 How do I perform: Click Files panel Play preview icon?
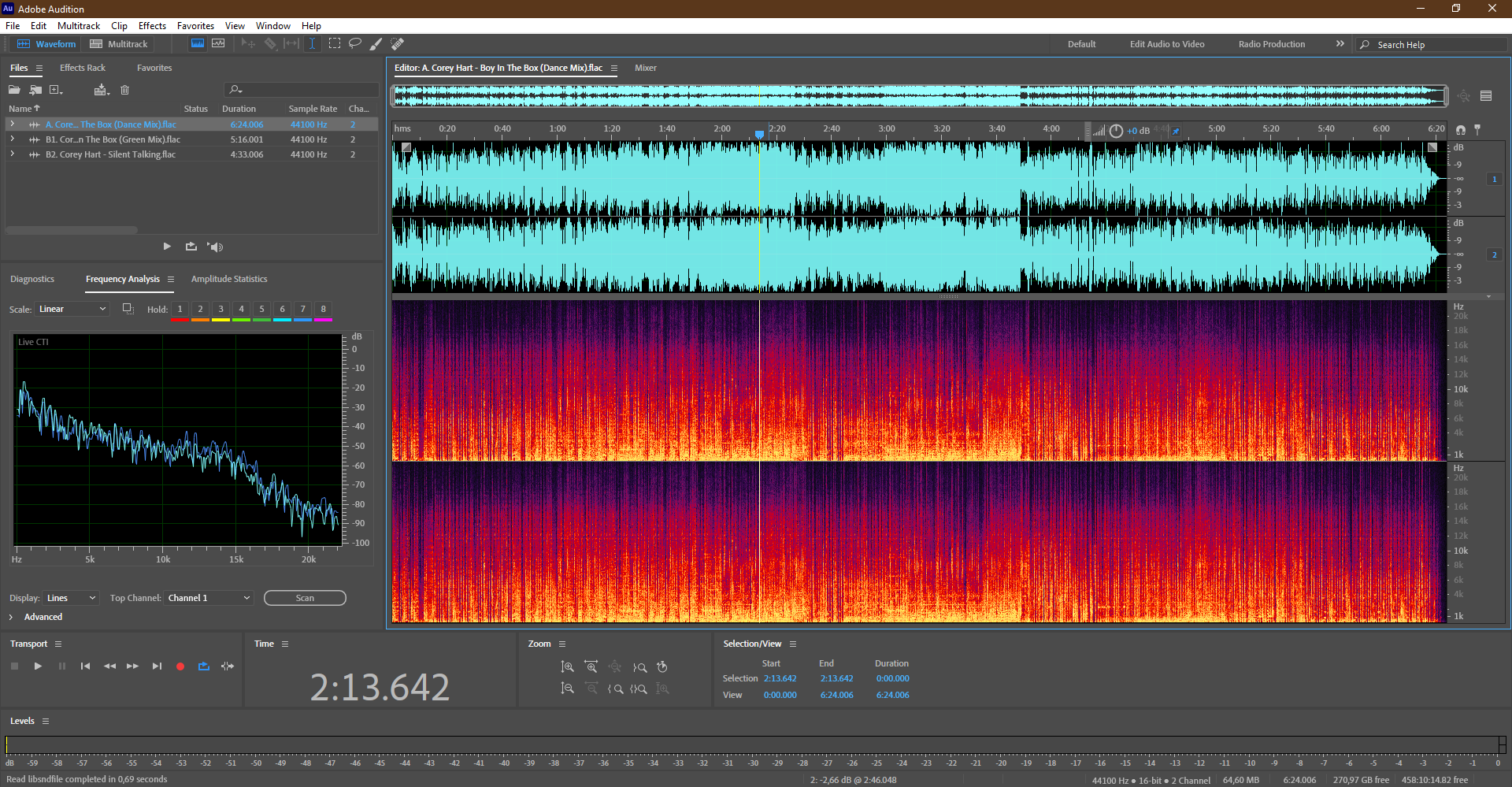pos(167,247)
